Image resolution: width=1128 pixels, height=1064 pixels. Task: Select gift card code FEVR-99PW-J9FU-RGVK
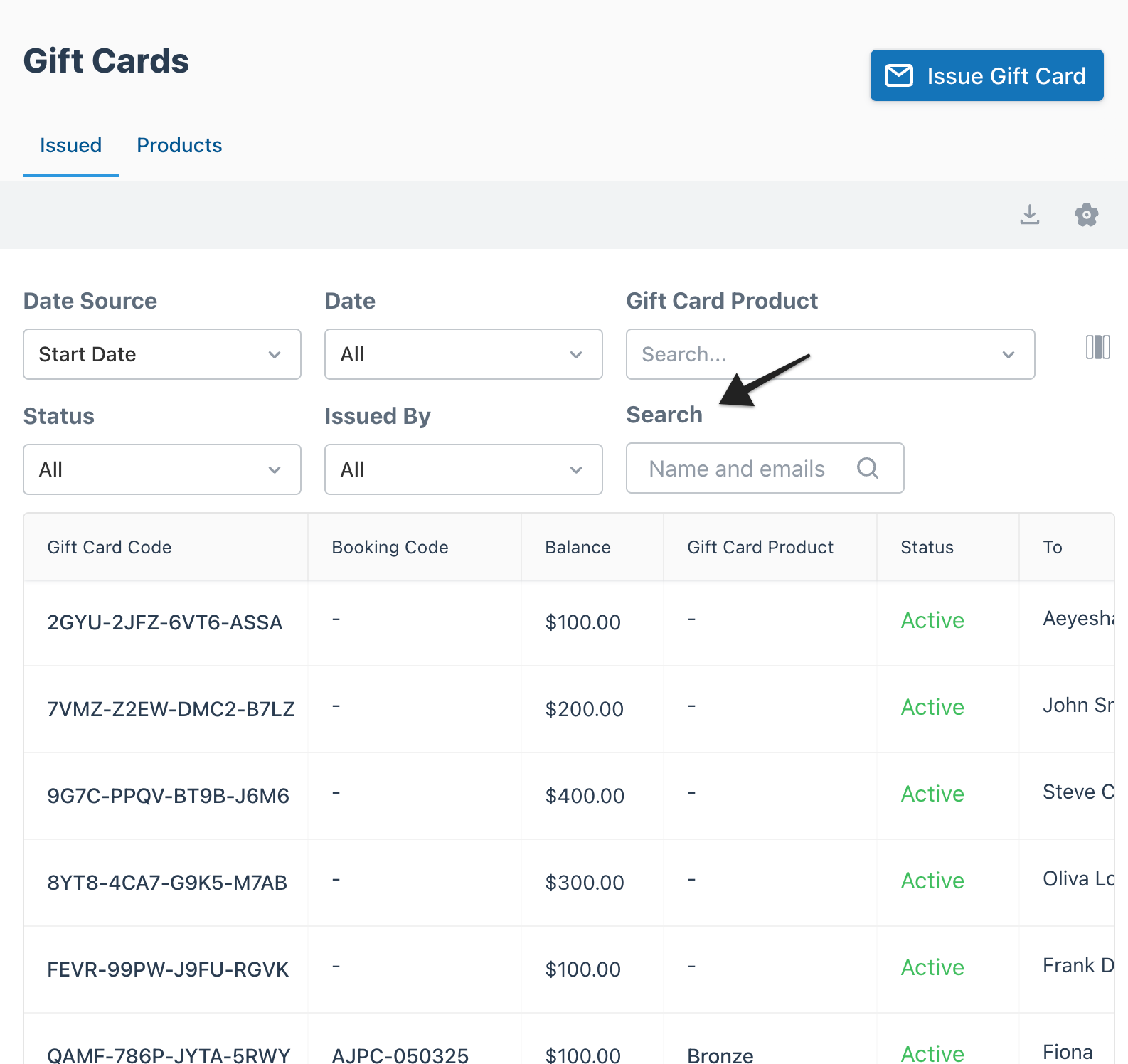168,969
